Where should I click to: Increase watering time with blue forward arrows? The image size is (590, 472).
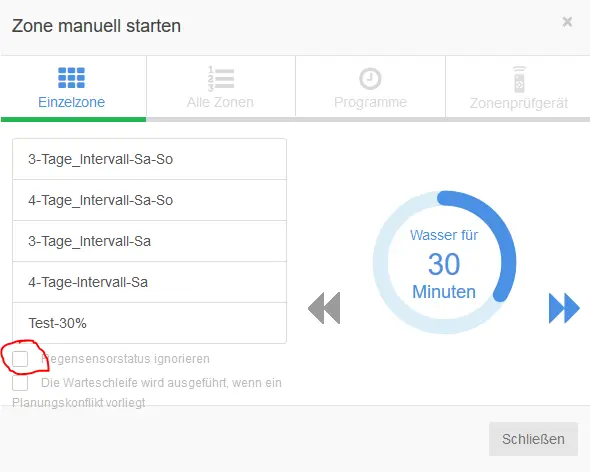564,308
